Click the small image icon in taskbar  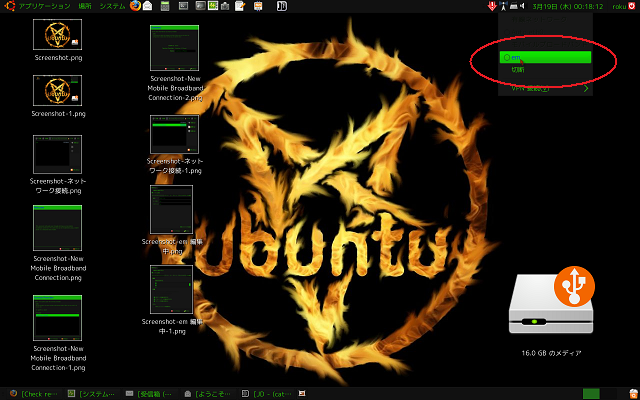tap(302, 394)
